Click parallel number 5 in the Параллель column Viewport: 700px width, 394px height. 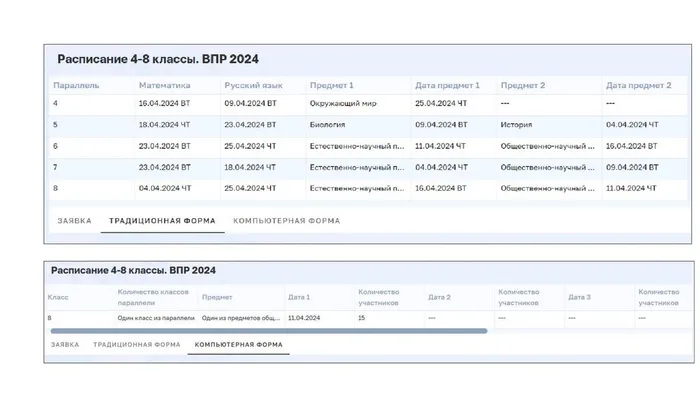pos(55,125)
